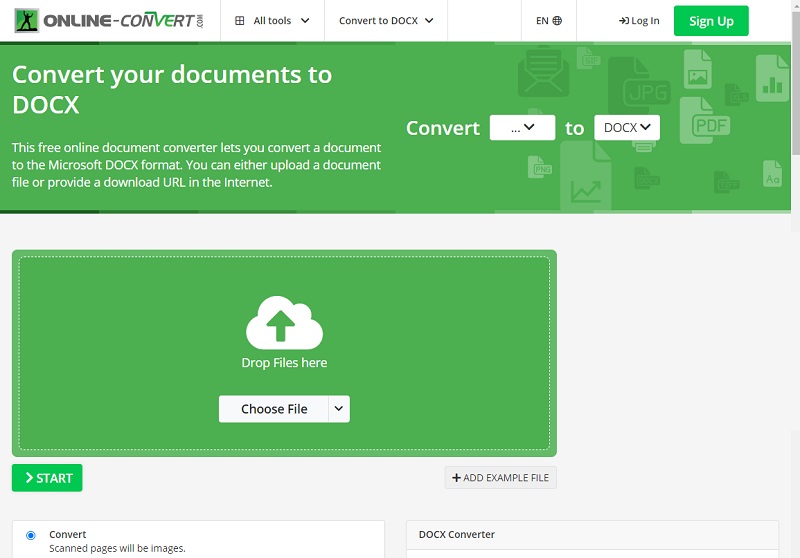Click the Drop Files here text

(x=284, y=363)
